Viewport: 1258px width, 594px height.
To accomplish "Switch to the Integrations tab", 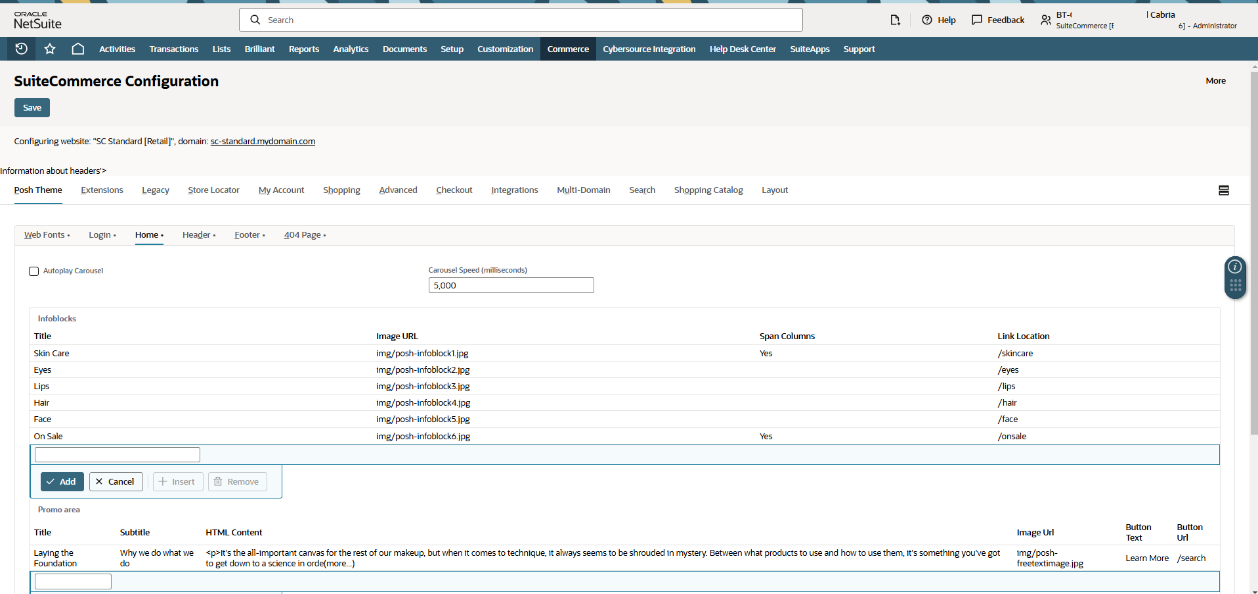I will pyautogui.click(x=515, y=190).
